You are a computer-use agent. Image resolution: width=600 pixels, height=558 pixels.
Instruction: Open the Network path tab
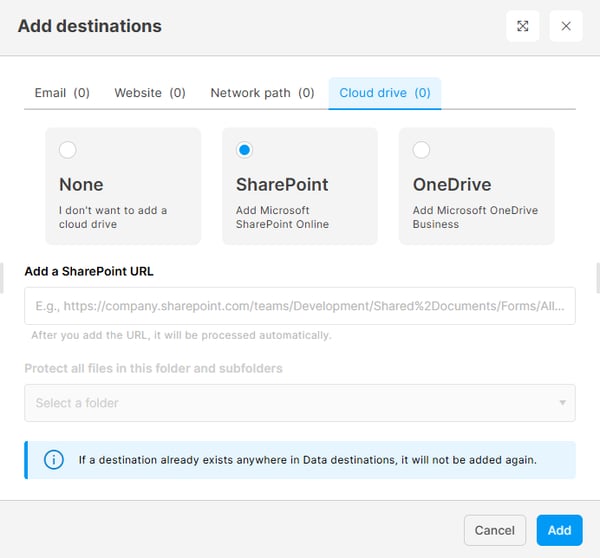pyautogui.click(x=262, y=93)
